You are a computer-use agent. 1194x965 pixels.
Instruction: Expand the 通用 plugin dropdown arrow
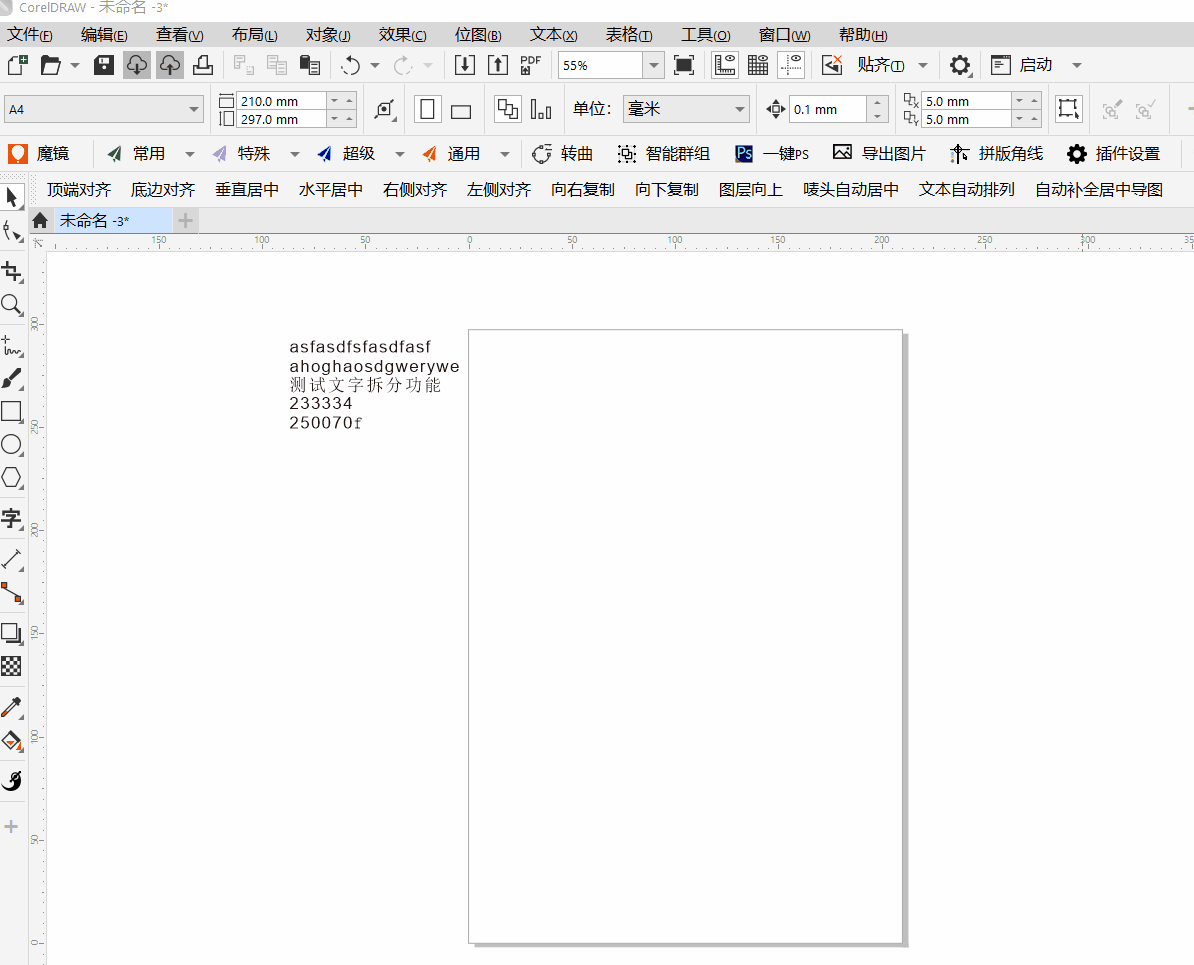pyautogui.click(x=505, y=154)
